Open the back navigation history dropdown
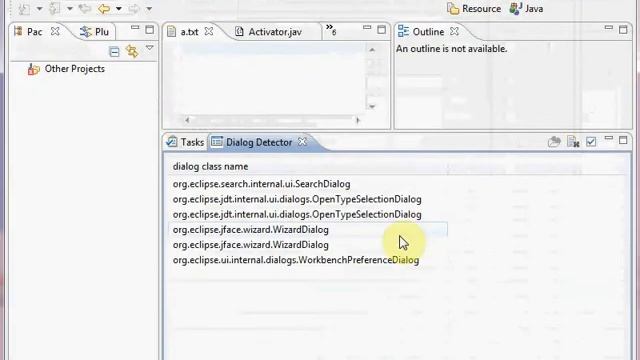This screenshot has width=640, height=360. [x=119, y=9]
